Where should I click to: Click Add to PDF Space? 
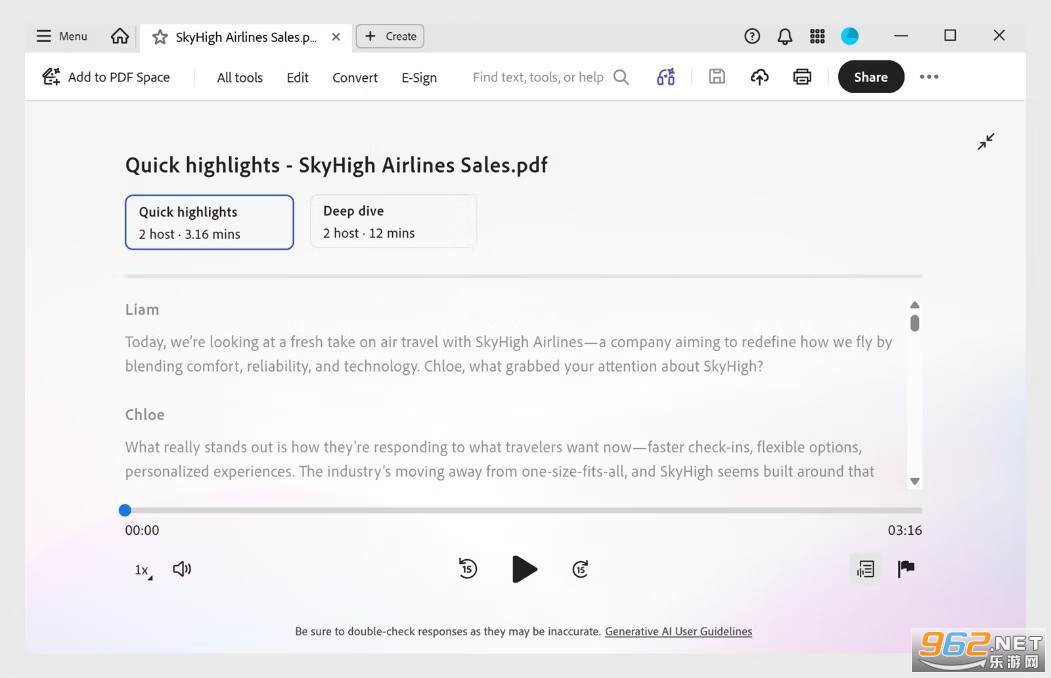[106, 77]
